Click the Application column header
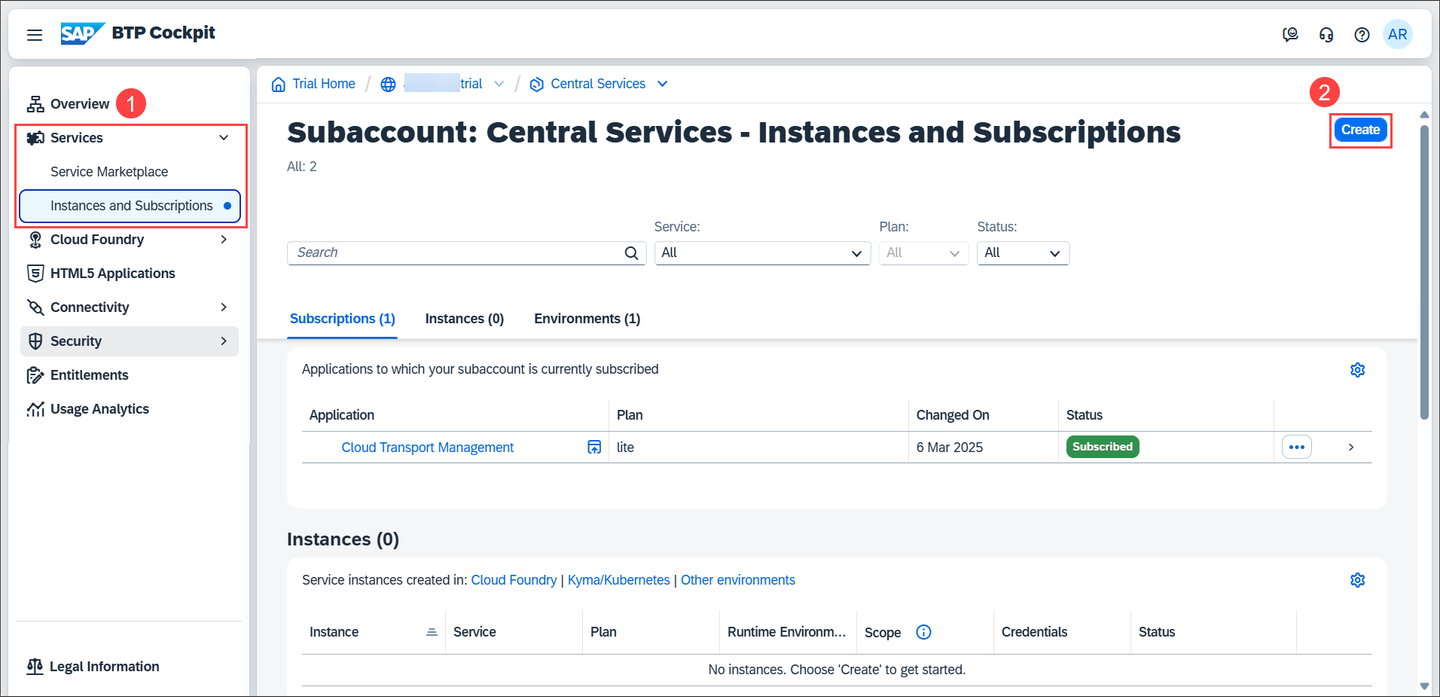Image resolution: width=1440 pixels, height=697 pixels. click(342, 415)
